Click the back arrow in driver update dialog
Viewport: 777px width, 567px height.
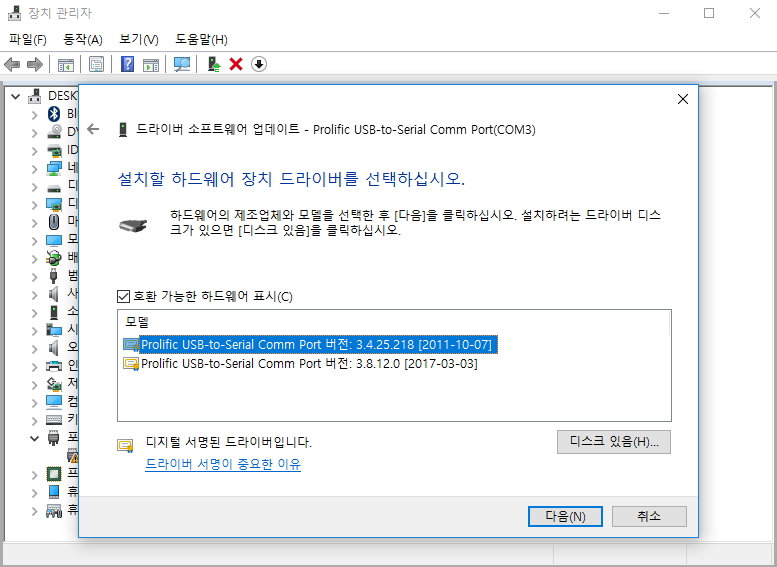point(93,129)
